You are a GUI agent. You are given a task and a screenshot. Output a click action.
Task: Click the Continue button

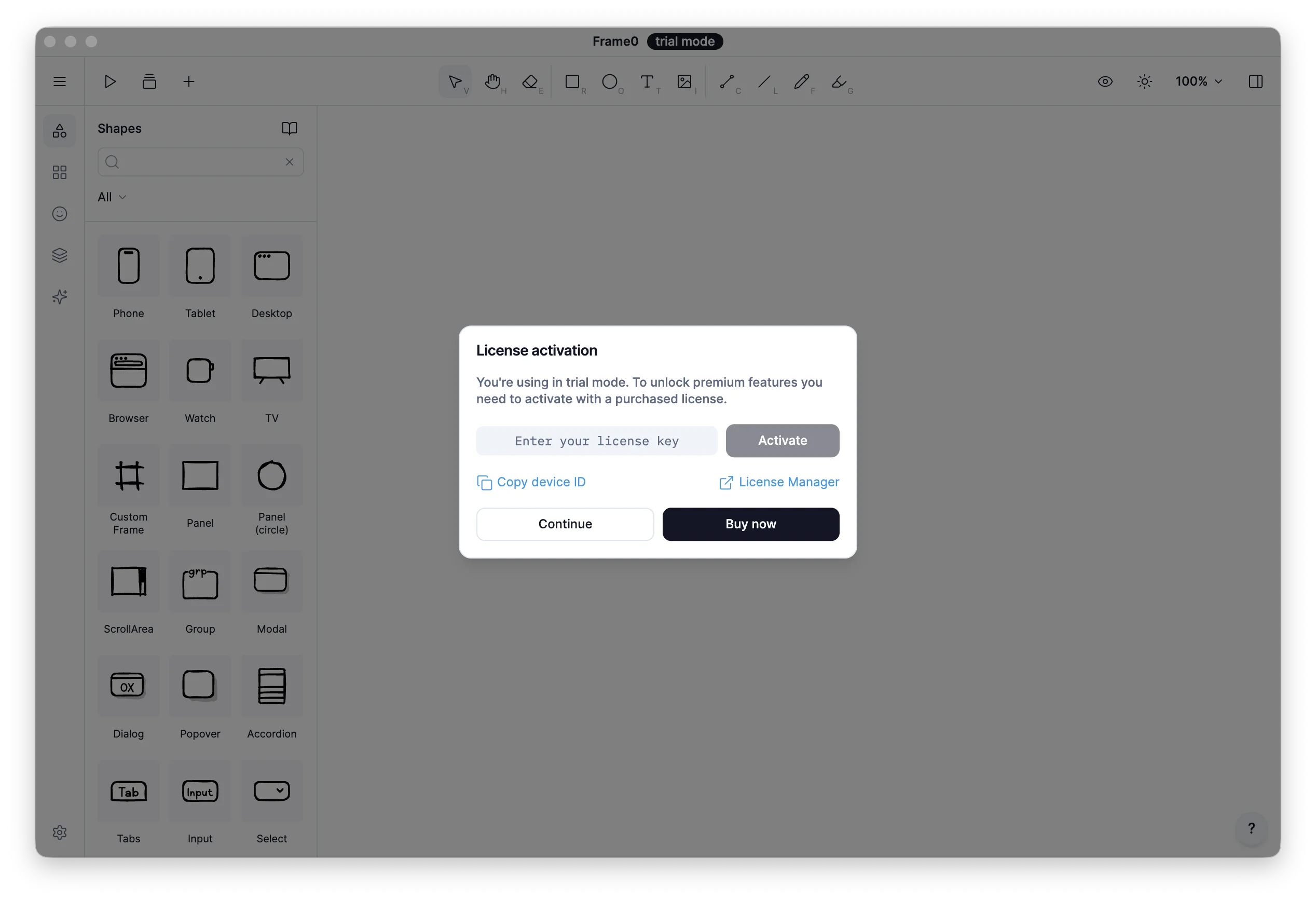(565, 524)
